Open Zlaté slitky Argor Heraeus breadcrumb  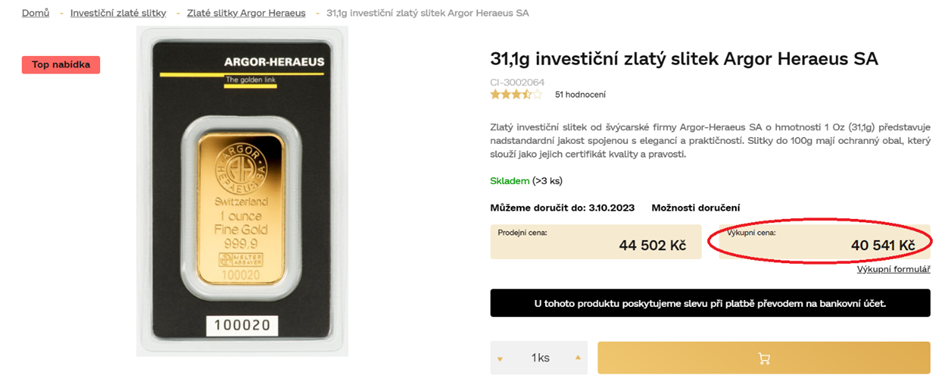point(246,13)
